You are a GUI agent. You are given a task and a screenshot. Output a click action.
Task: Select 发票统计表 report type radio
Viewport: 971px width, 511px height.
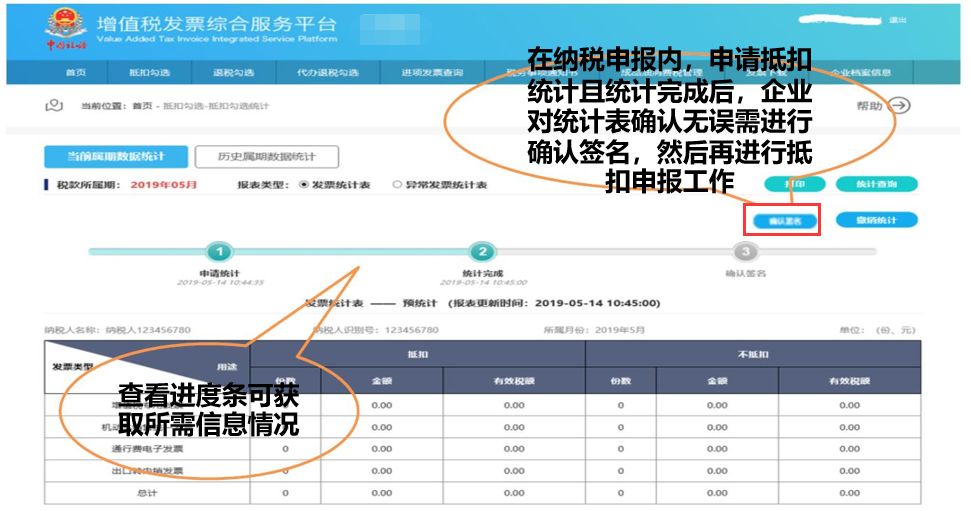coord(304,185)
